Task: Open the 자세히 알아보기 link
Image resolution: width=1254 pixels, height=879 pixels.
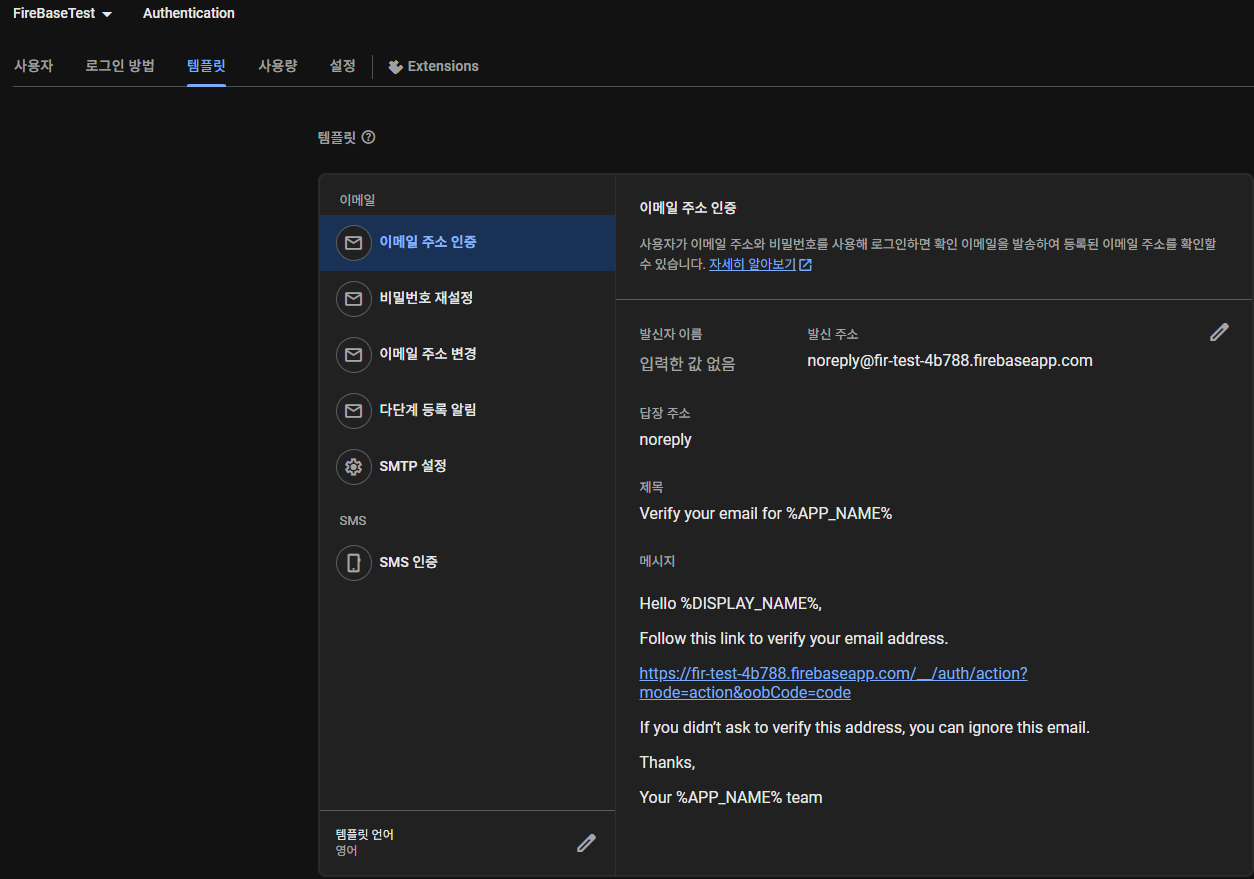Action: click(752, 265)
